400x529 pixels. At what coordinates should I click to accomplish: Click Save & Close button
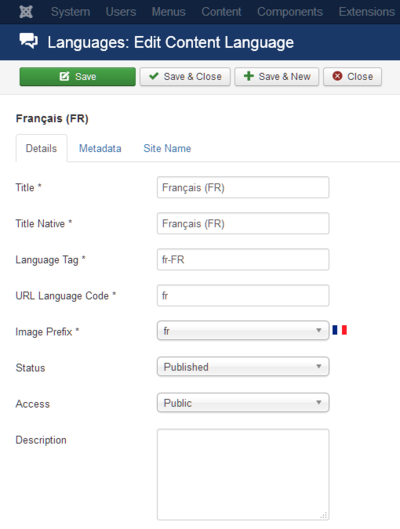[185, 77]
